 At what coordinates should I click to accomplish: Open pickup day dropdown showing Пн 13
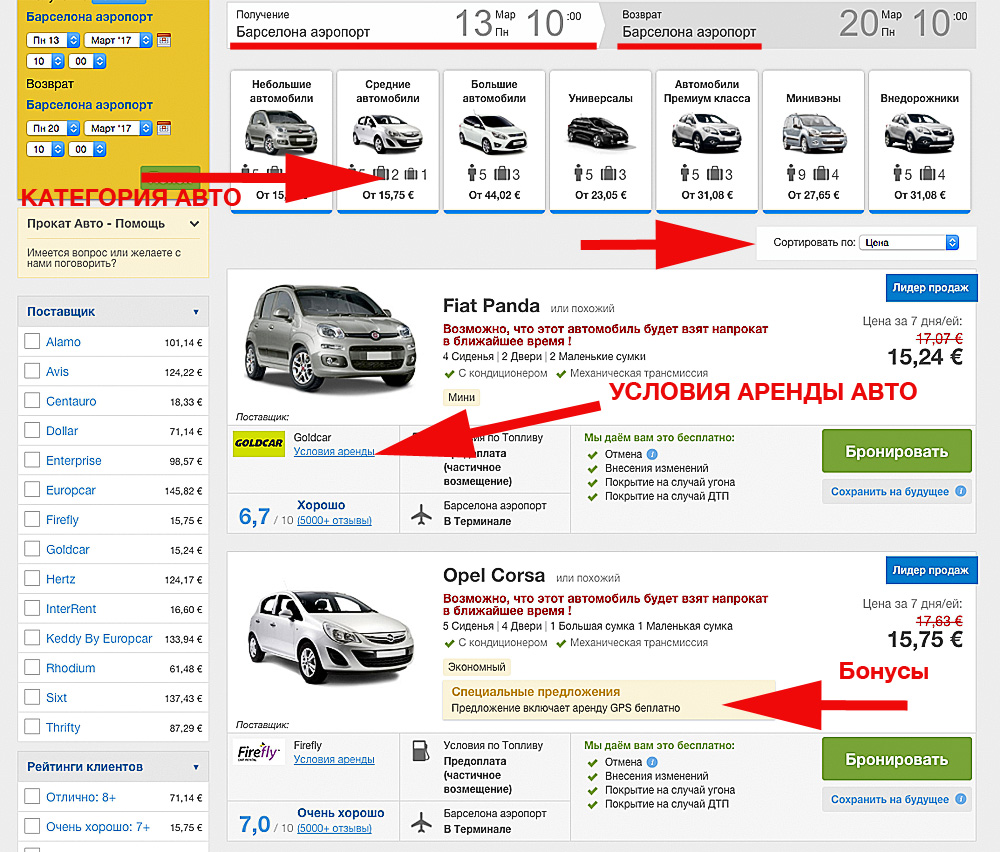pos(53,40)
